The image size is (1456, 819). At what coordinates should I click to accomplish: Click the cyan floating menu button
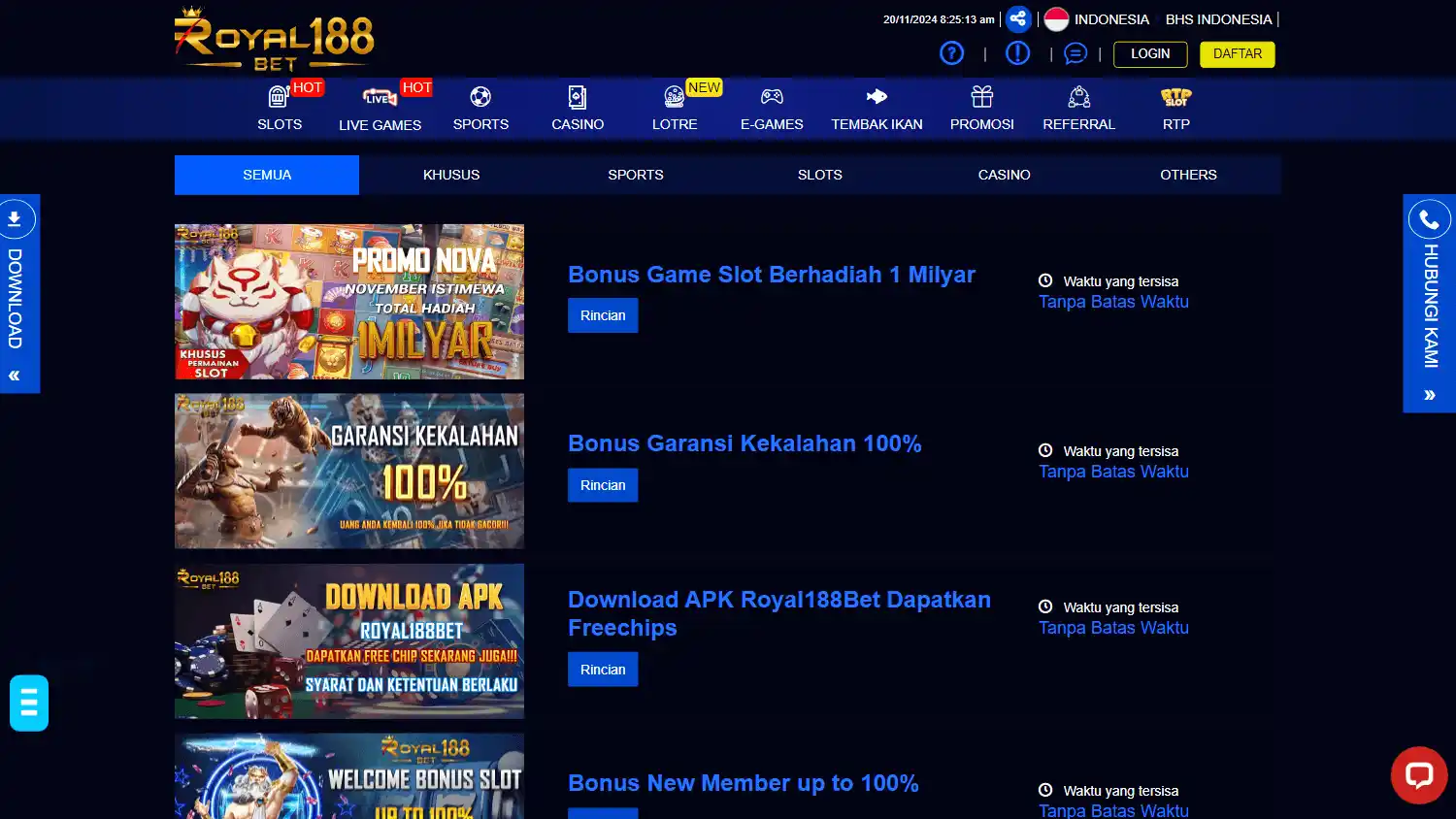click(29, 703)
